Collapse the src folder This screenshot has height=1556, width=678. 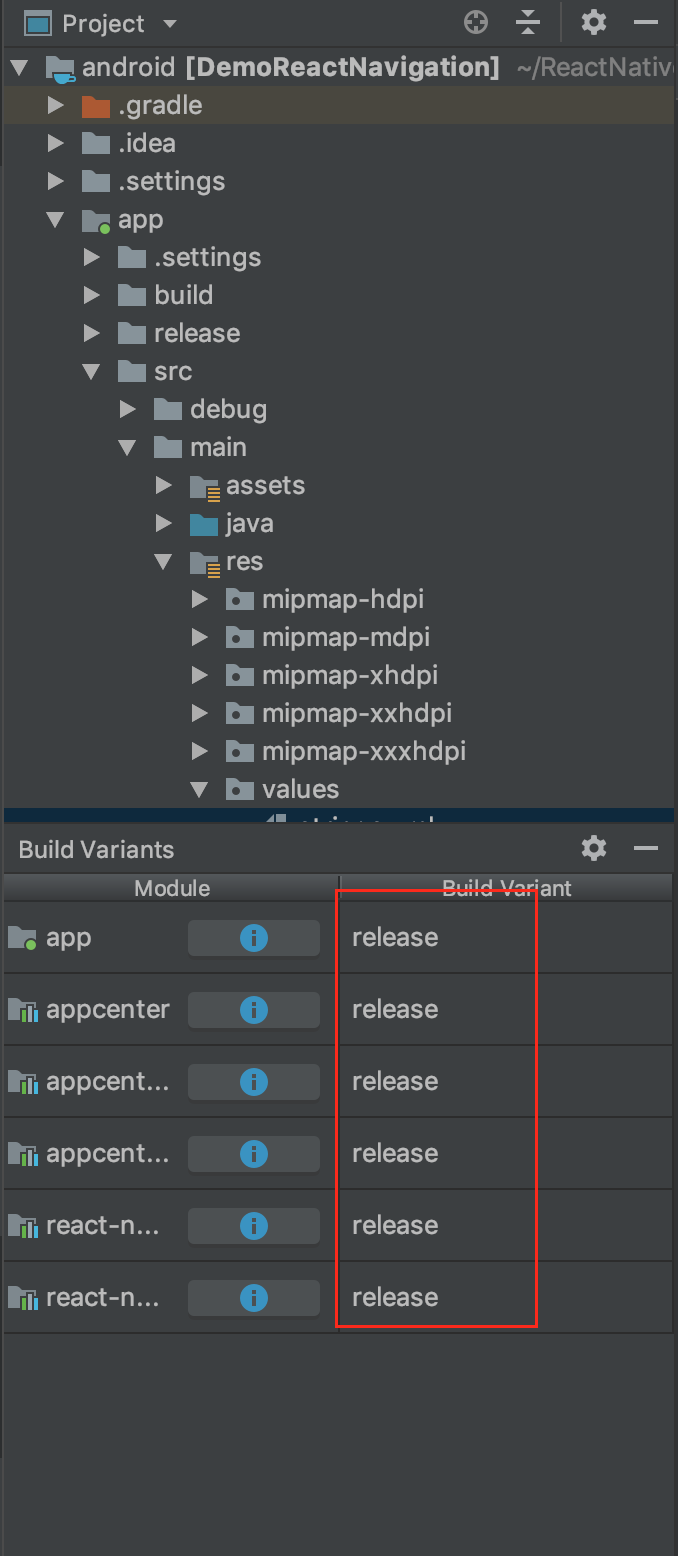coord(92,372)
